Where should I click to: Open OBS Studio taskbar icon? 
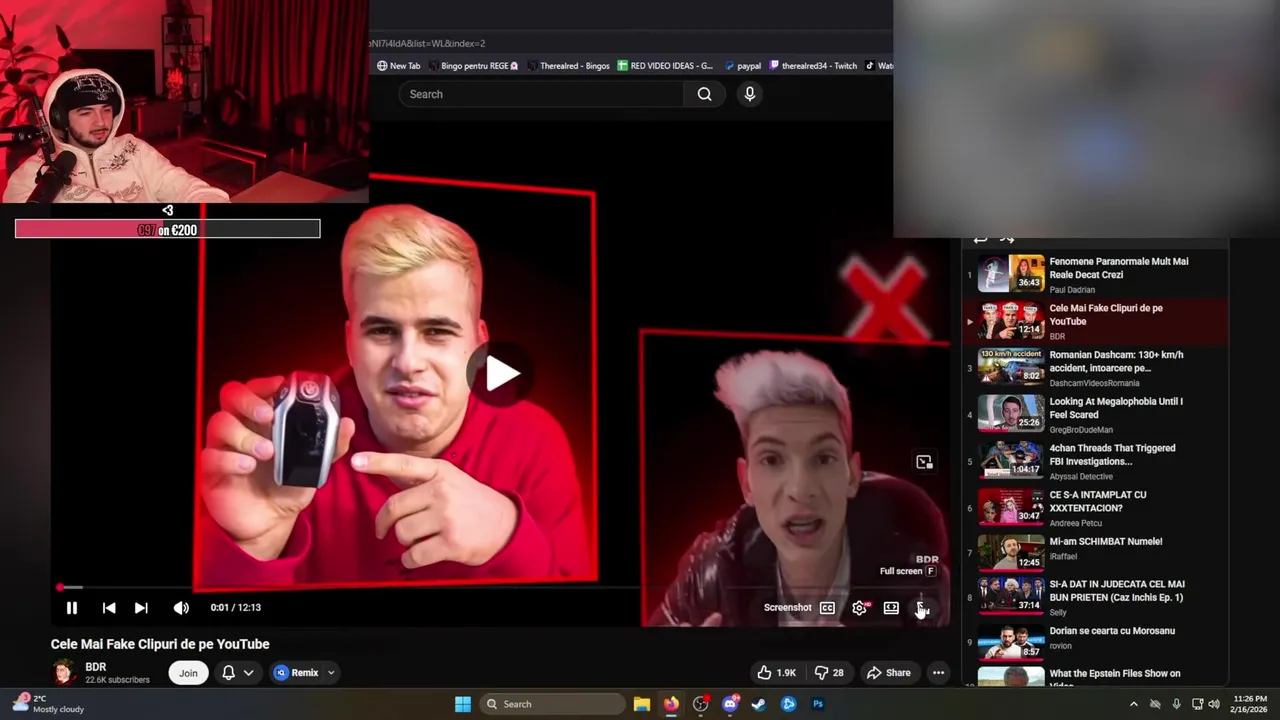[x=701, y=704]
